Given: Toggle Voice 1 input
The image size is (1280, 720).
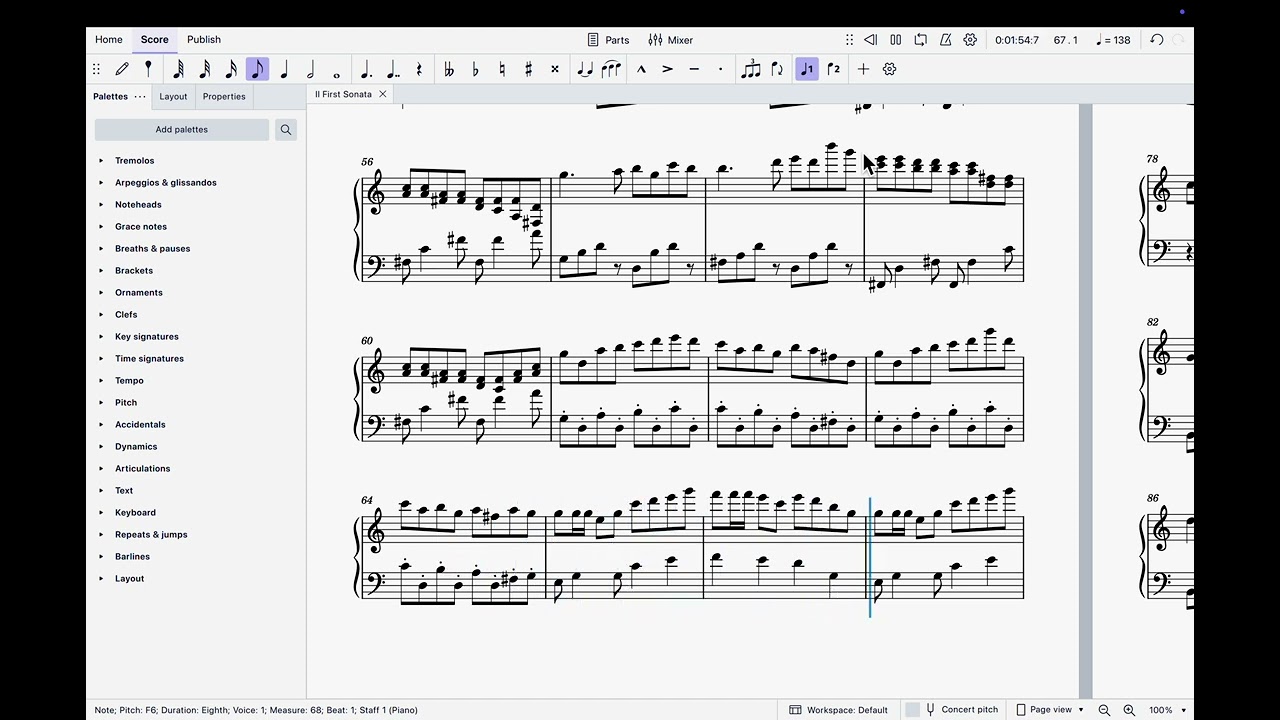Looking at the screenshot, I should tap(807, 69).
